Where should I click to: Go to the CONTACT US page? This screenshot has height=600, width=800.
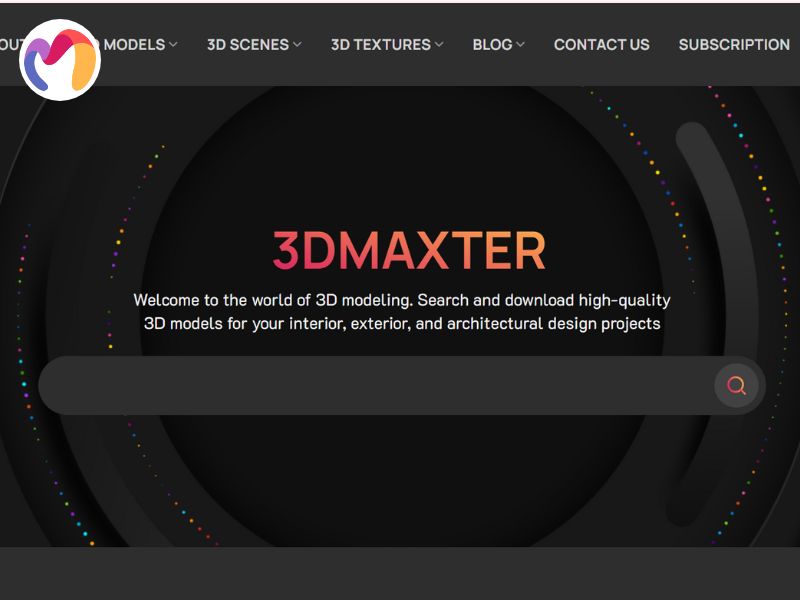pyautogui.click(x=601, y=45)
